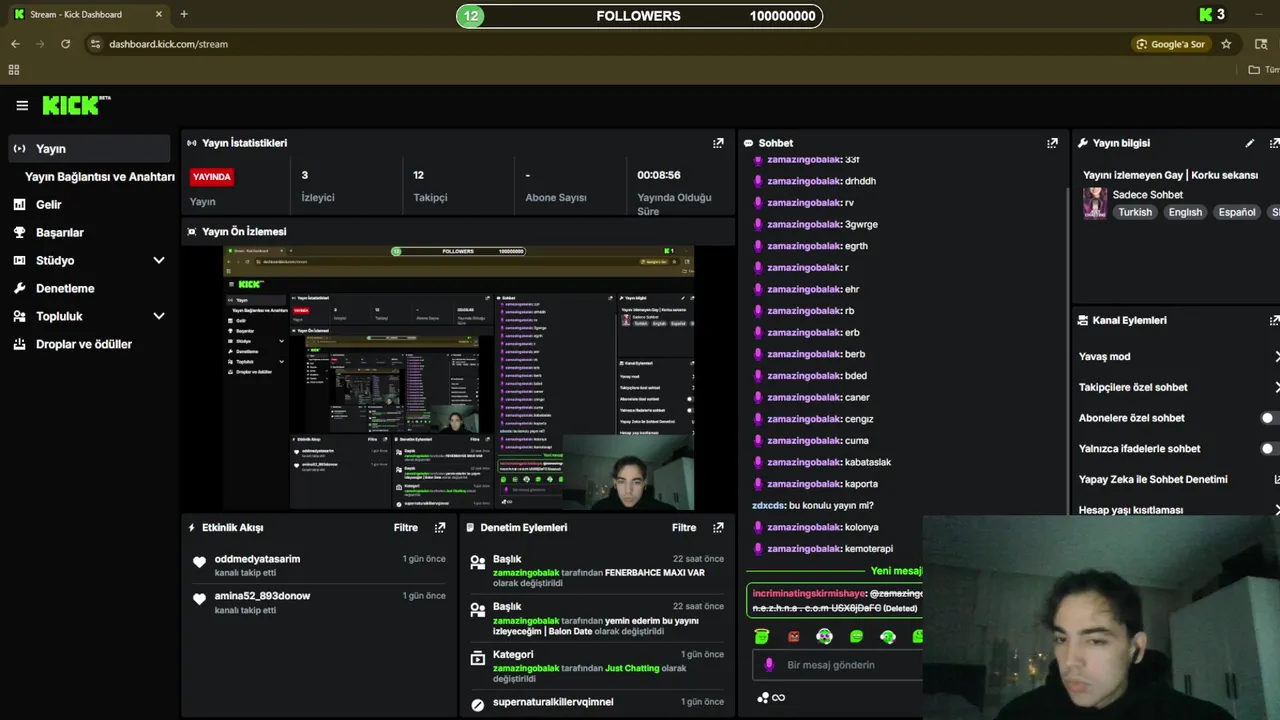Jump to Yeni mesaj indicator in chat

pos(896,571)
